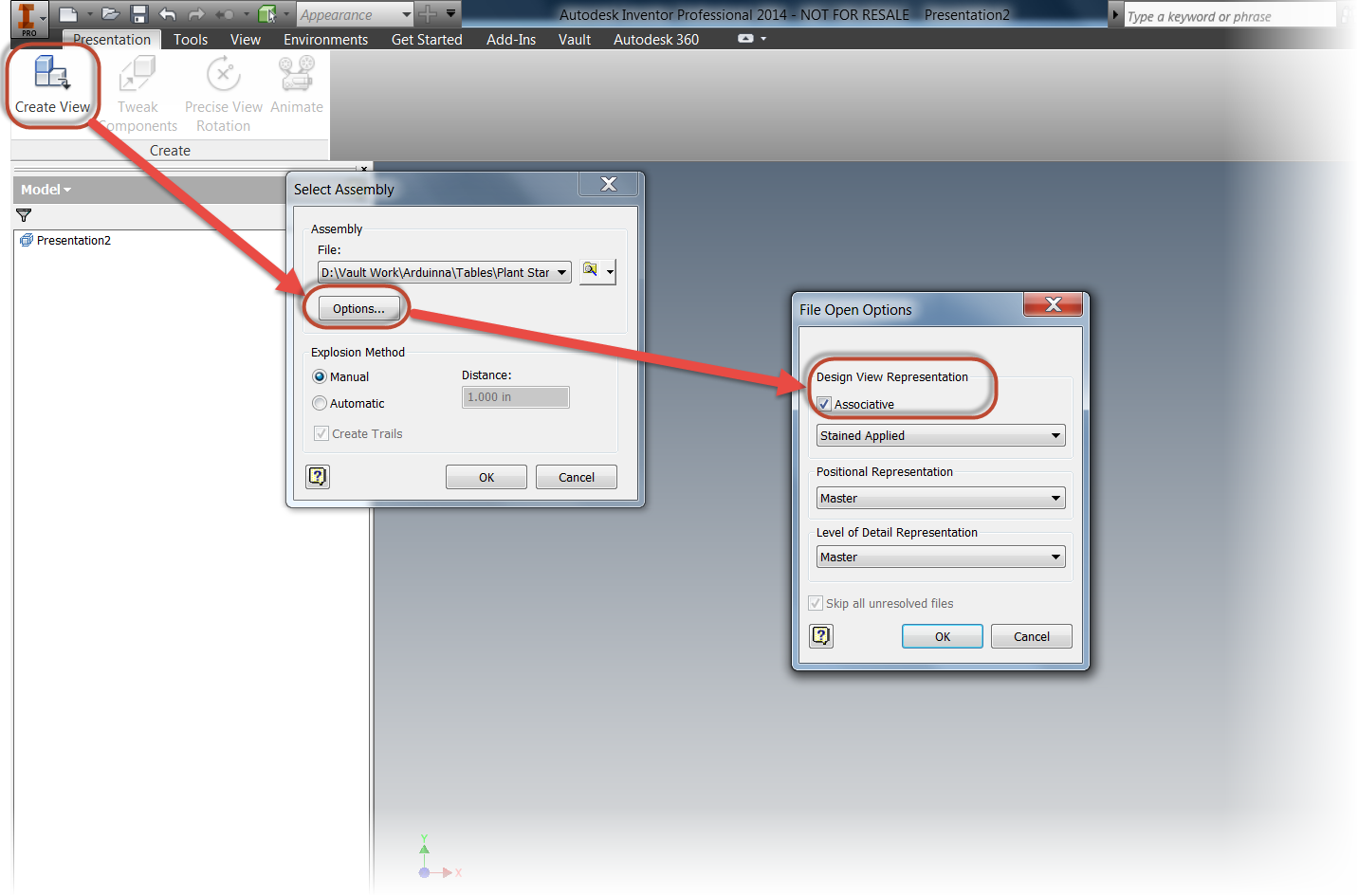Click the green cube Select icon
Screen dimensions: 1358x896
pyautogui.click(x=267, y=14)
